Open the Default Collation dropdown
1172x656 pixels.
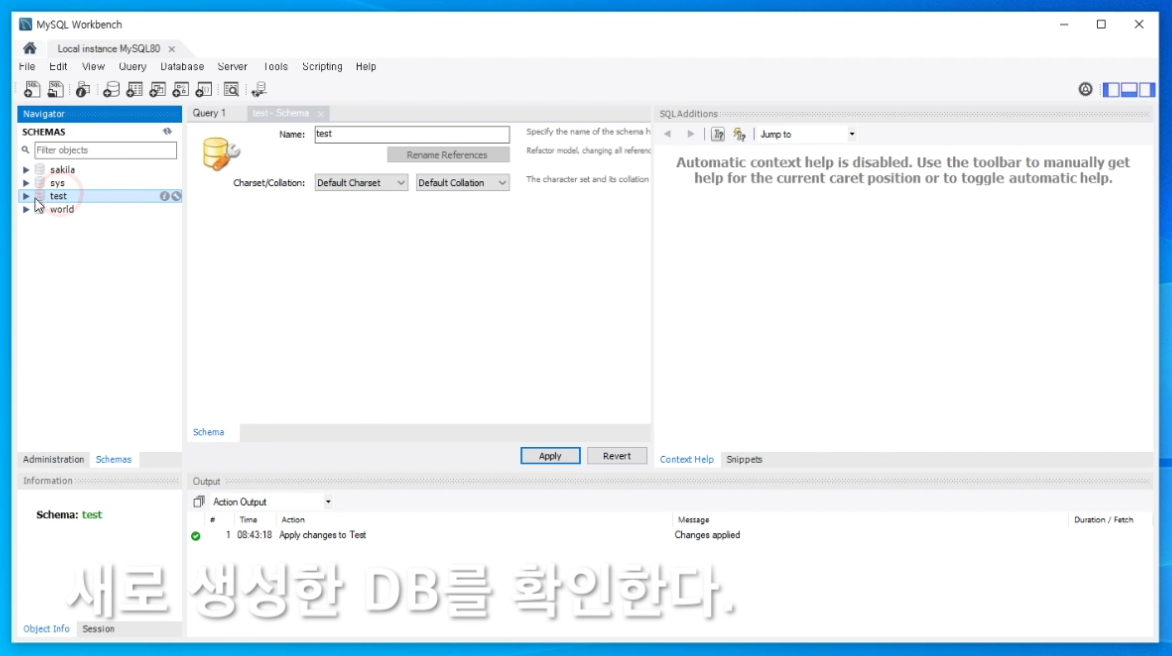[x=463, y=182]
